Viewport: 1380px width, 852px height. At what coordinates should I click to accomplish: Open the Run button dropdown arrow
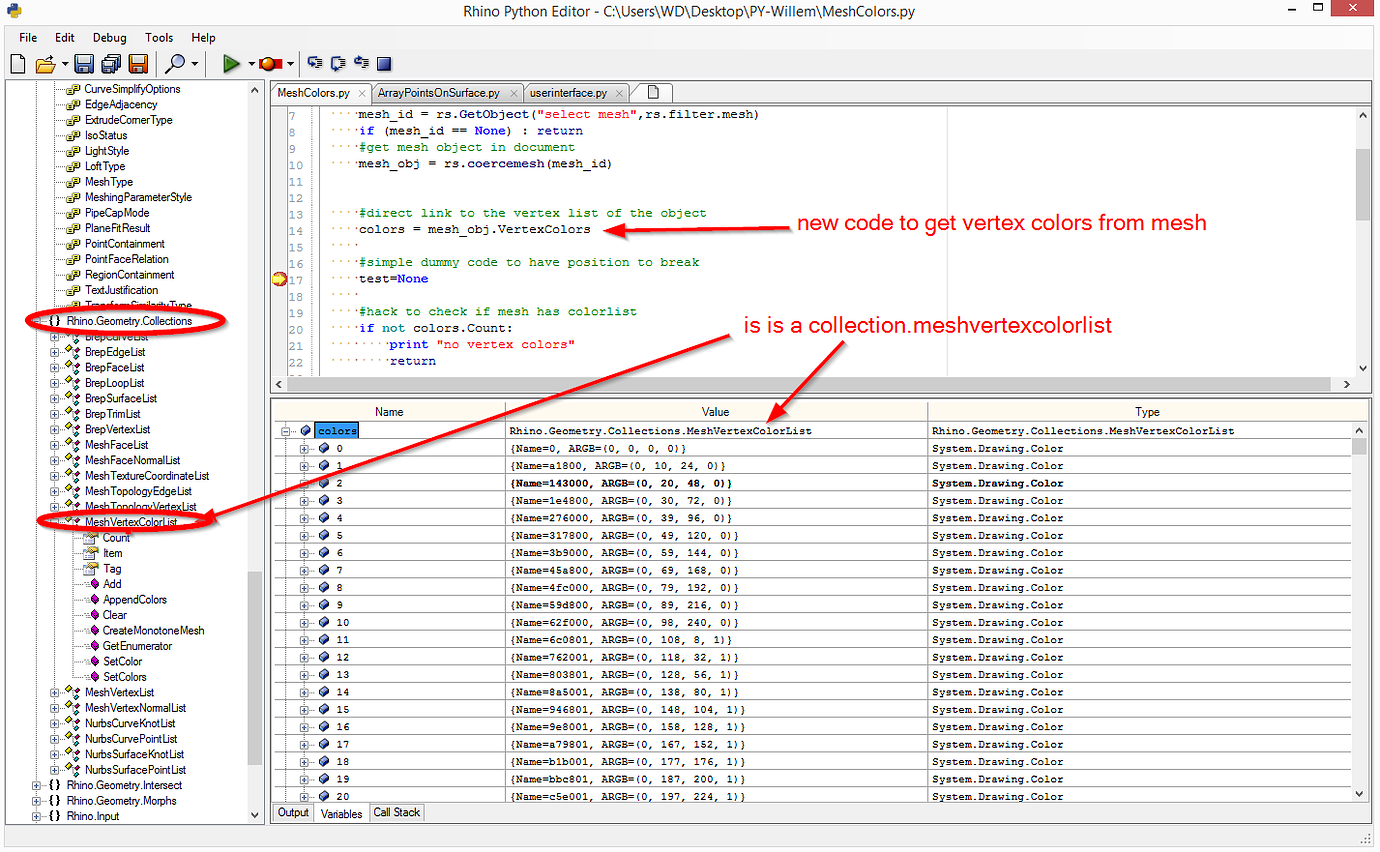point(251,62)
